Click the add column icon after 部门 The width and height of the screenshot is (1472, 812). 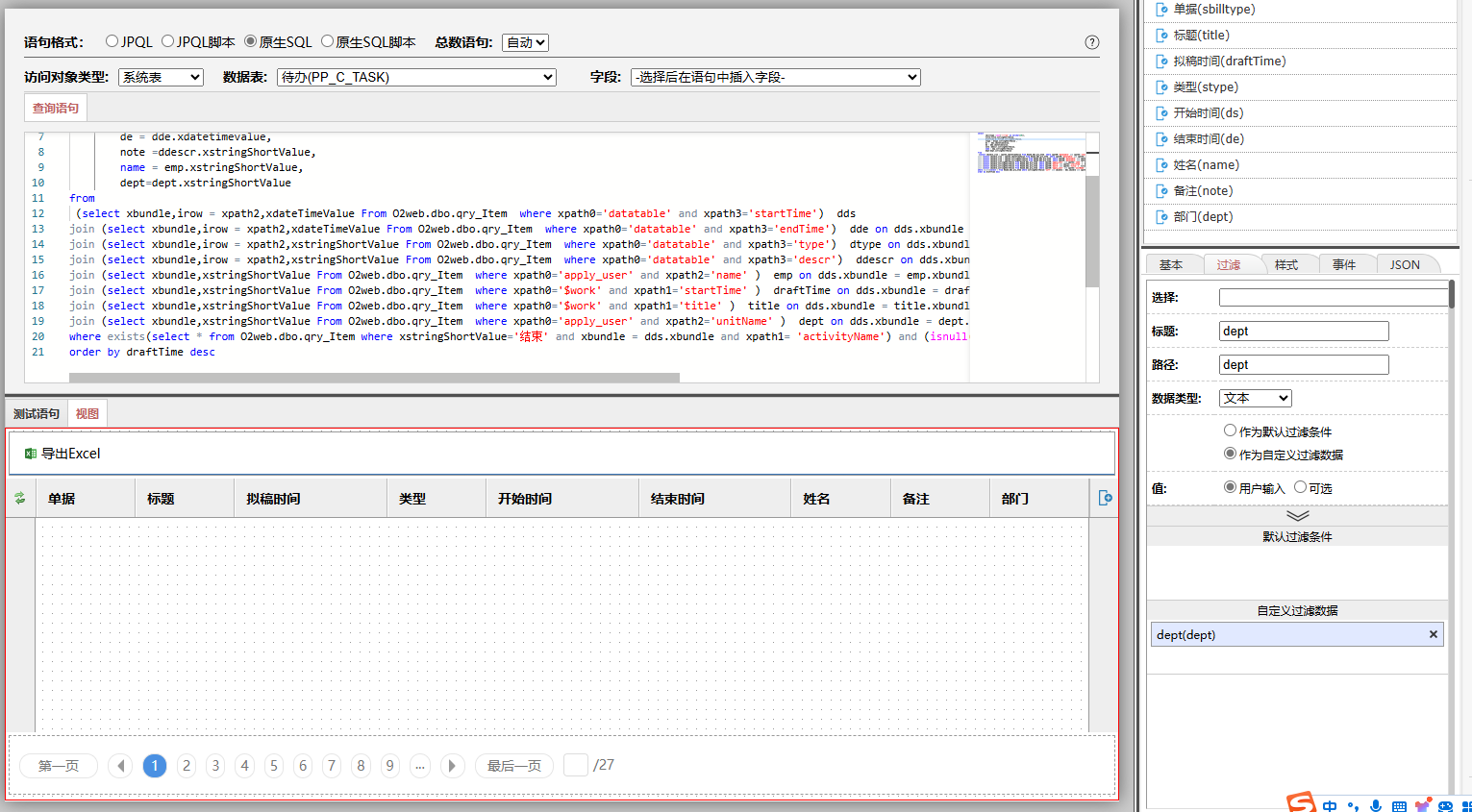1105,498
